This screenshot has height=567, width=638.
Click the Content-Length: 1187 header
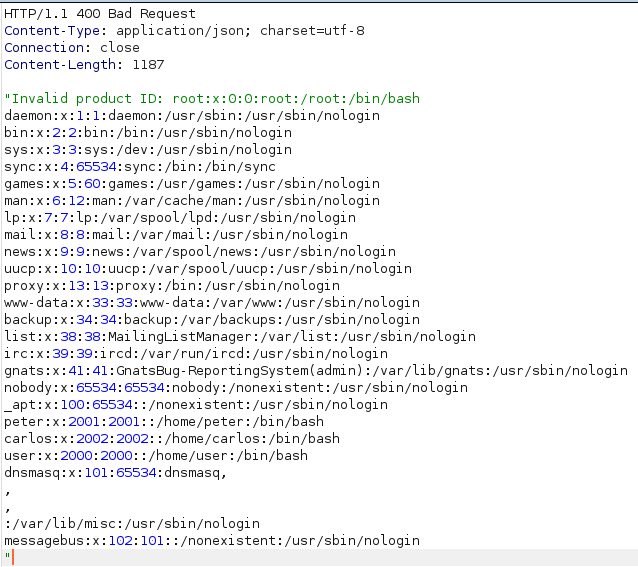pos(84,65)
